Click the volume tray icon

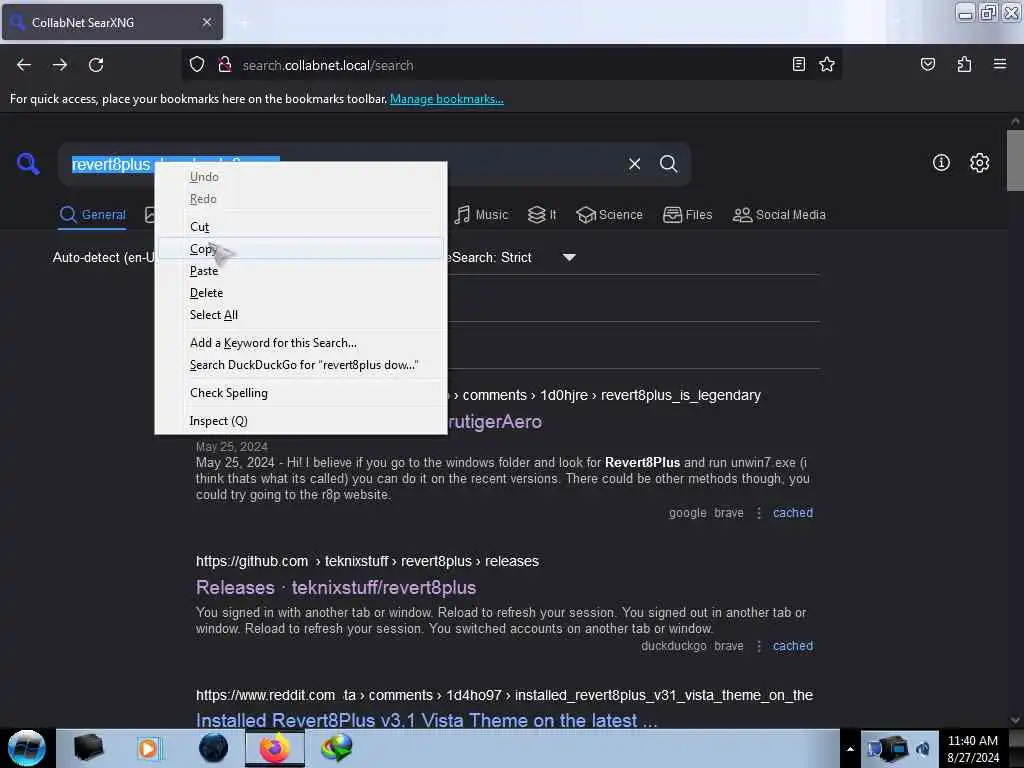coord(923,749)
